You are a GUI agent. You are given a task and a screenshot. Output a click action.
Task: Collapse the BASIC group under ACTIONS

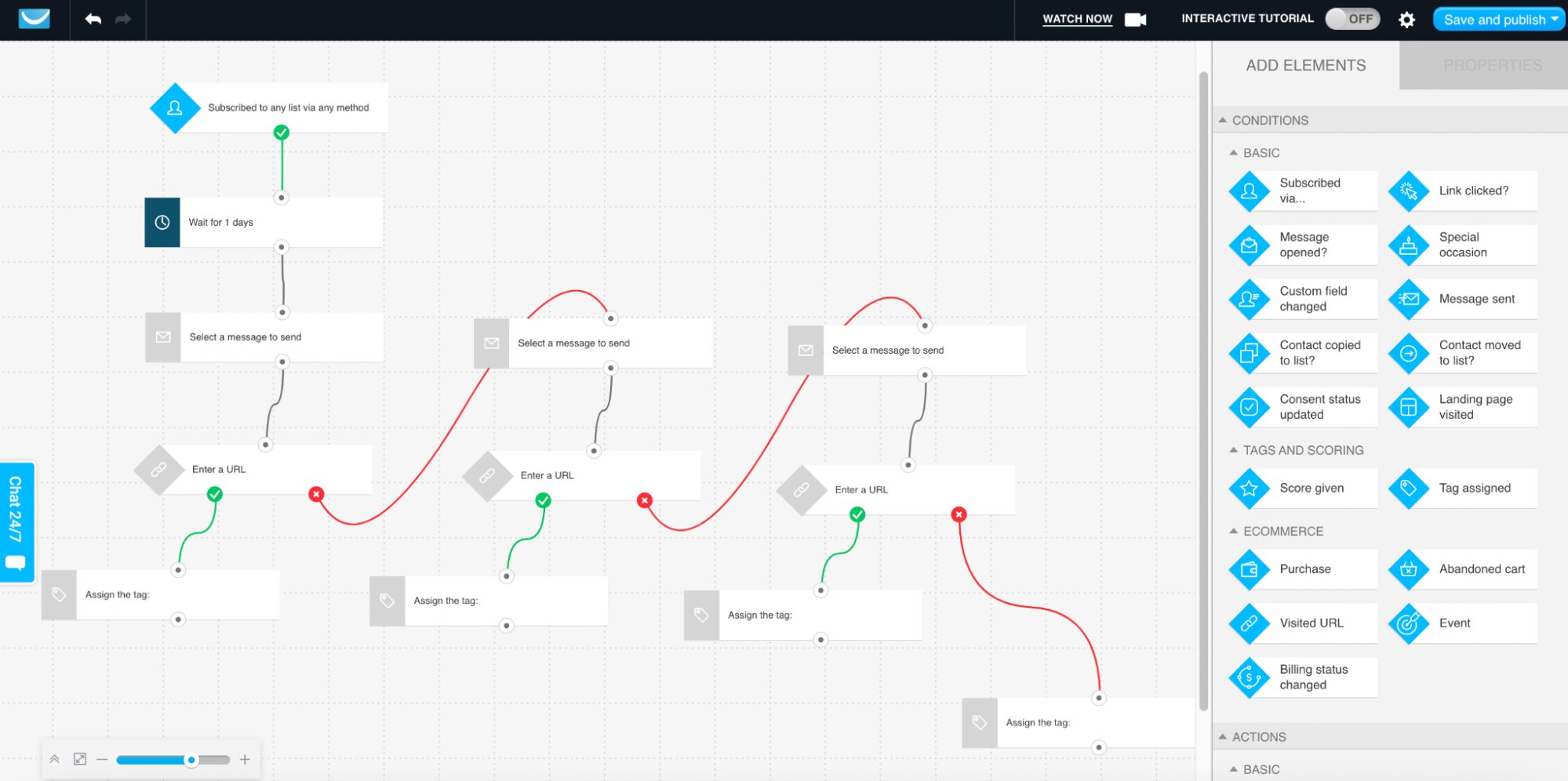point(1234,769)
